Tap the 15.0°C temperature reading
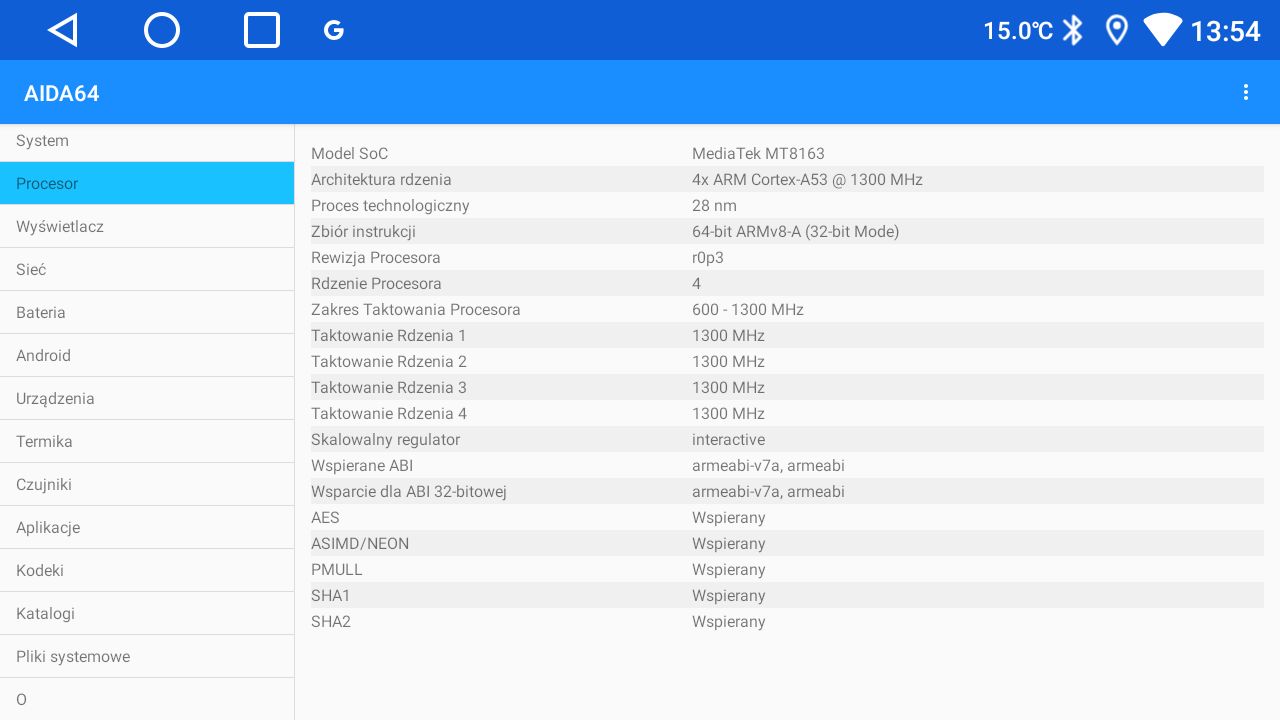Image resolution: width=1280 pixels, height=720 pixels. 1018,31
